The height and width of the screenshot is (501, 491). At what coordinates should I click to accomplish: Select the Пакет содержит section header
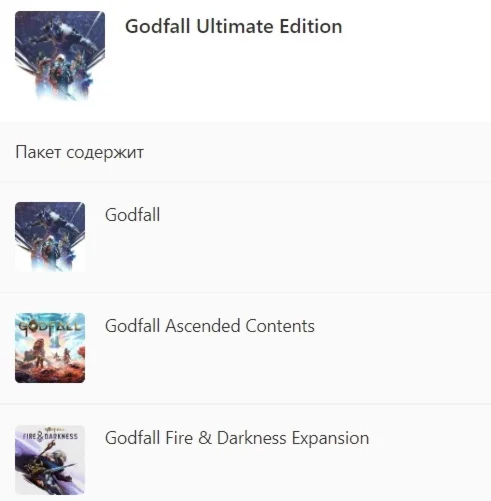pos(80,152)
